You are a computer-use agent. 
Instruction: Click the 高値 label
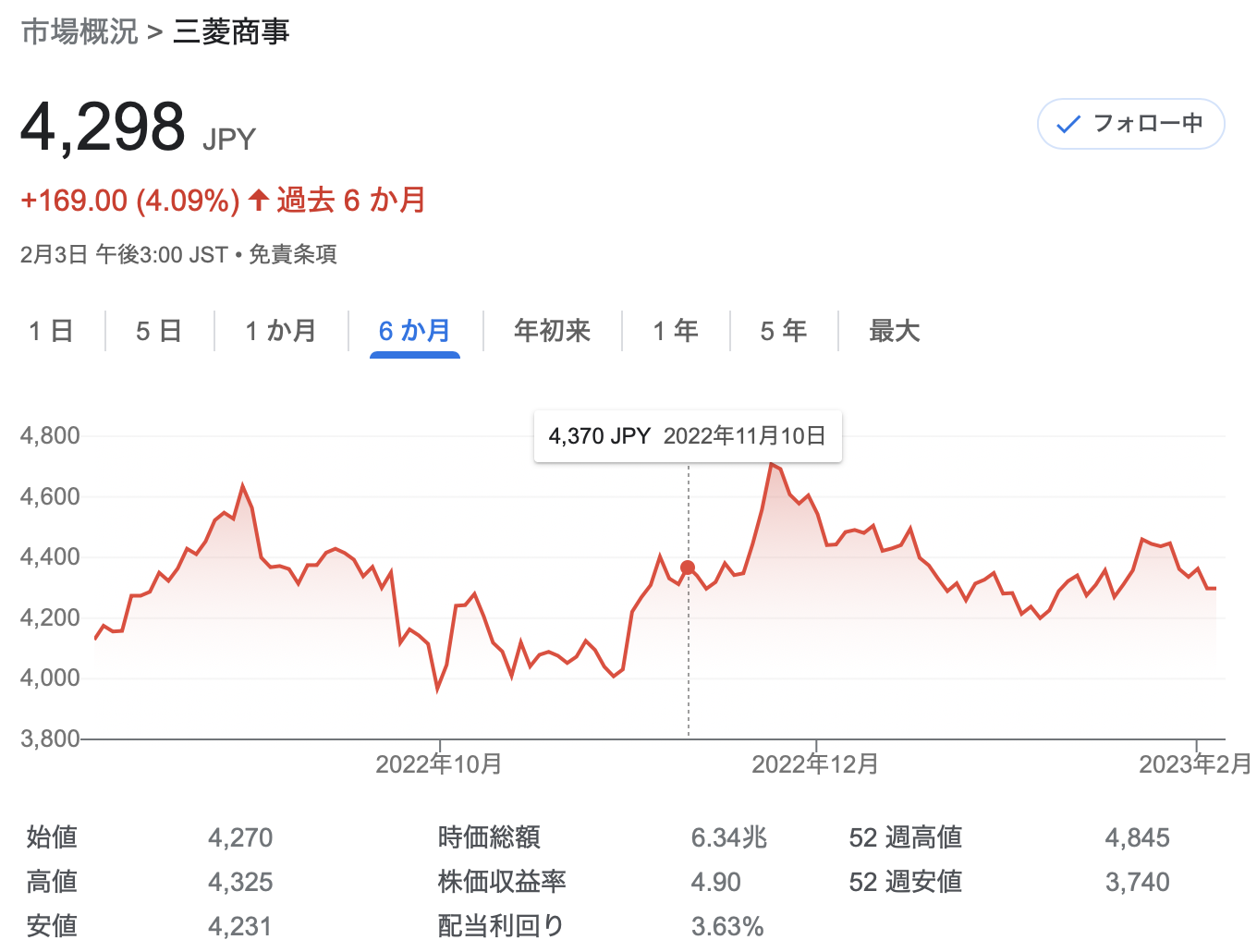52,882
